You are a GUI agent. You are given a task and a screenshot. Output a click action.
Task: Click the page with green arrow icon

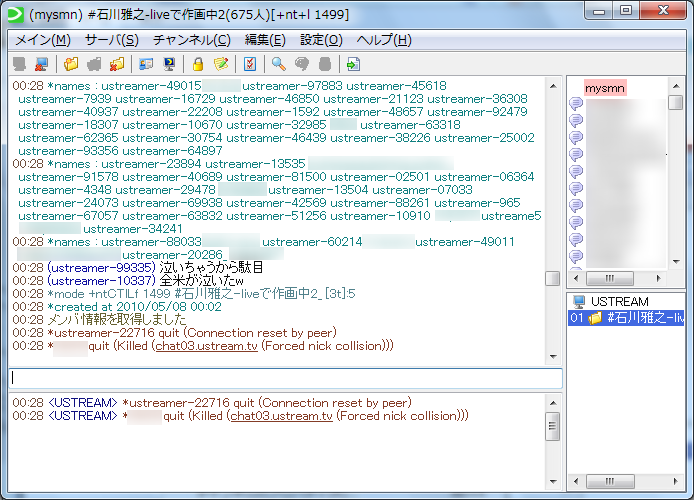[x=353, y=65]
